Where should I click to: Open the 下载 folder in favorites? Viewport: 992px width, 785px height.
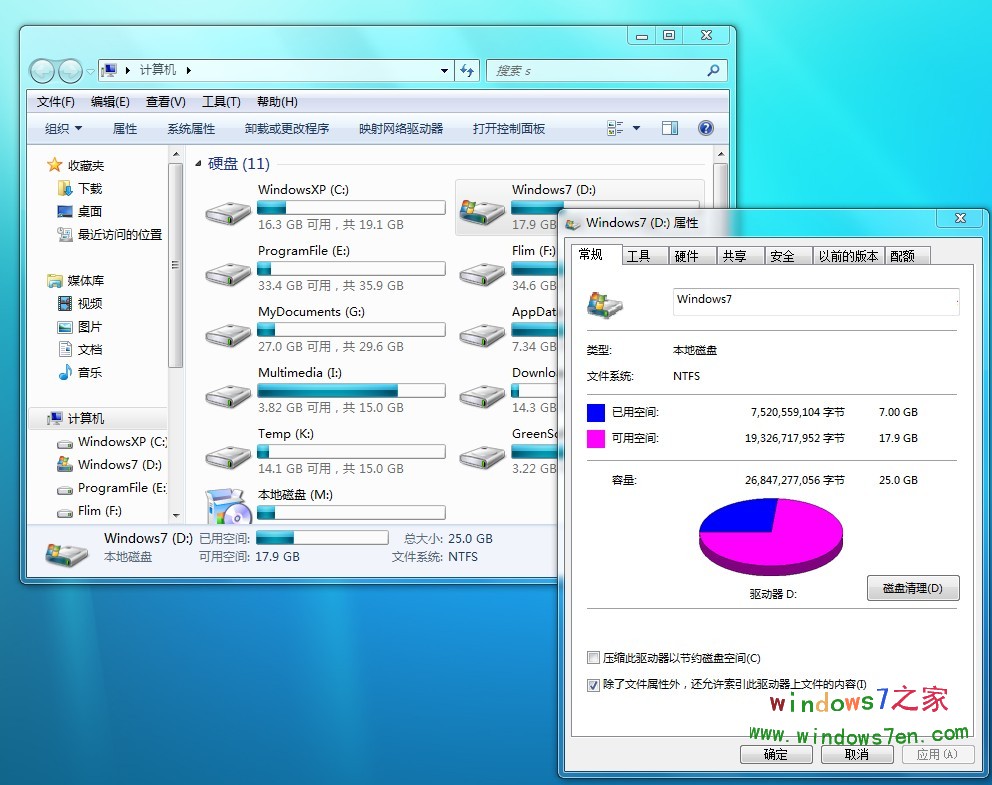coord(90,188)
